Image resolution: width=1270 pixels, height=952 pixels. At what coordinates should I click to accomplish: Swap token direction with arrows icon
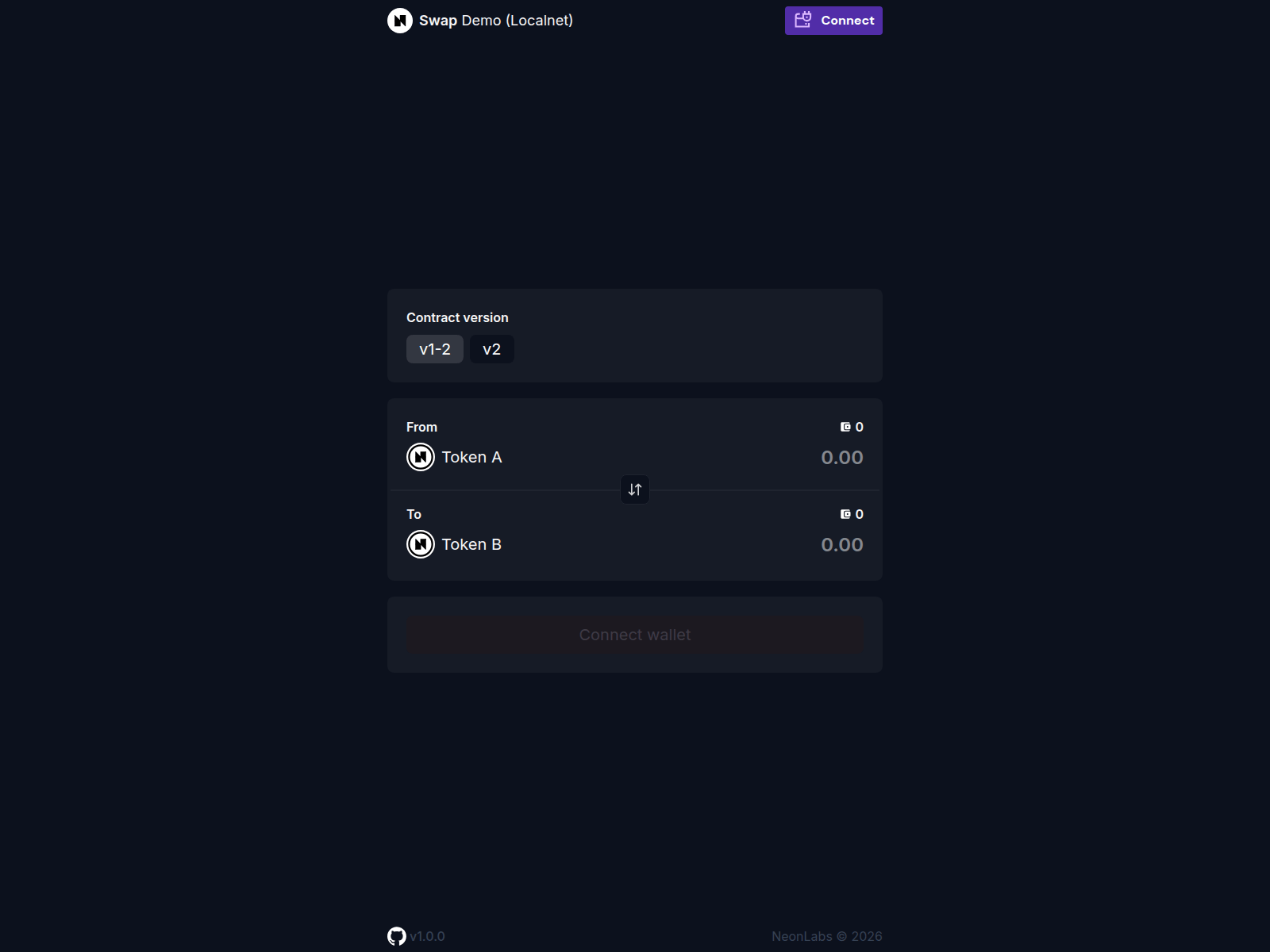635,489
